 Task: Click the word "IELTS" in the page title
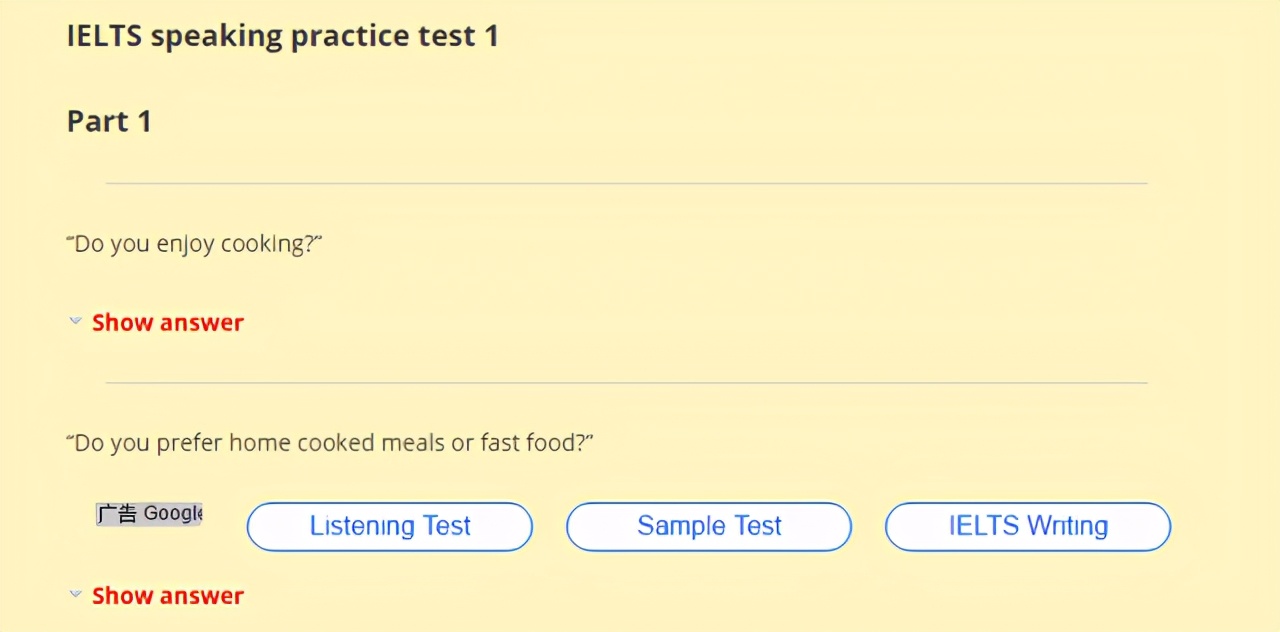105,36
